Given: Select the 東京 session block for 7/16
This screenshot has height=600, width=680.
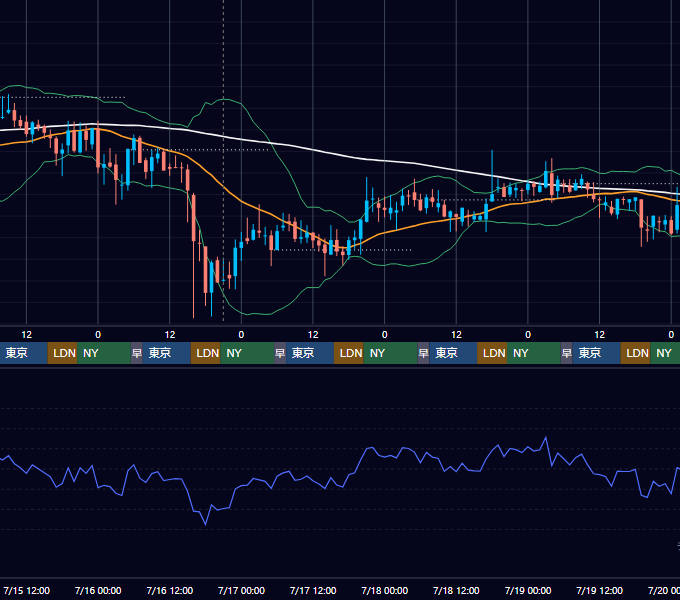Looking at the screenshot, I should (167, 353).
